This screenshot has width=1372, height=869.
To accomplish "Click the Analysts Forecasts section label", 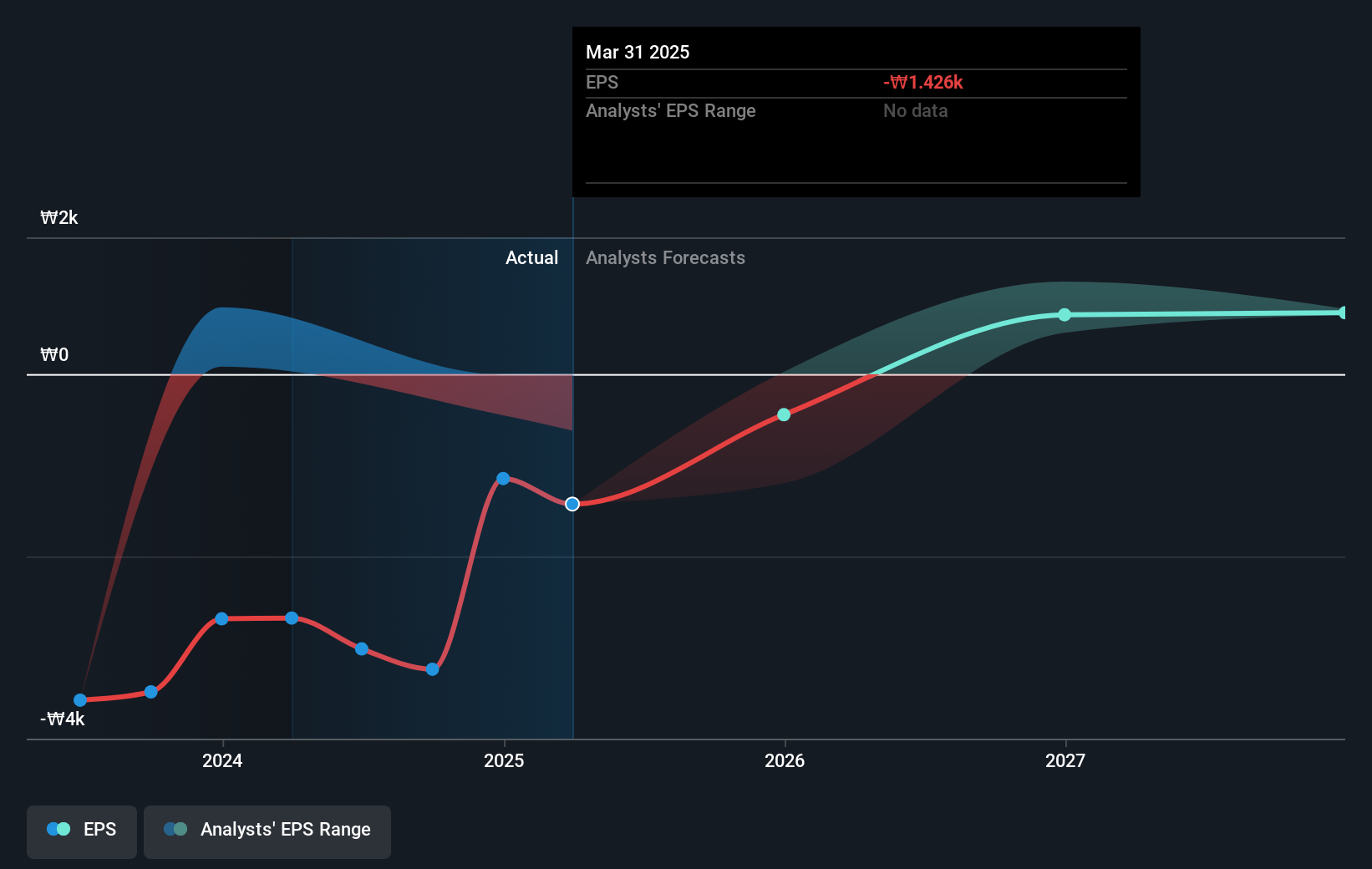I will 665,258.
